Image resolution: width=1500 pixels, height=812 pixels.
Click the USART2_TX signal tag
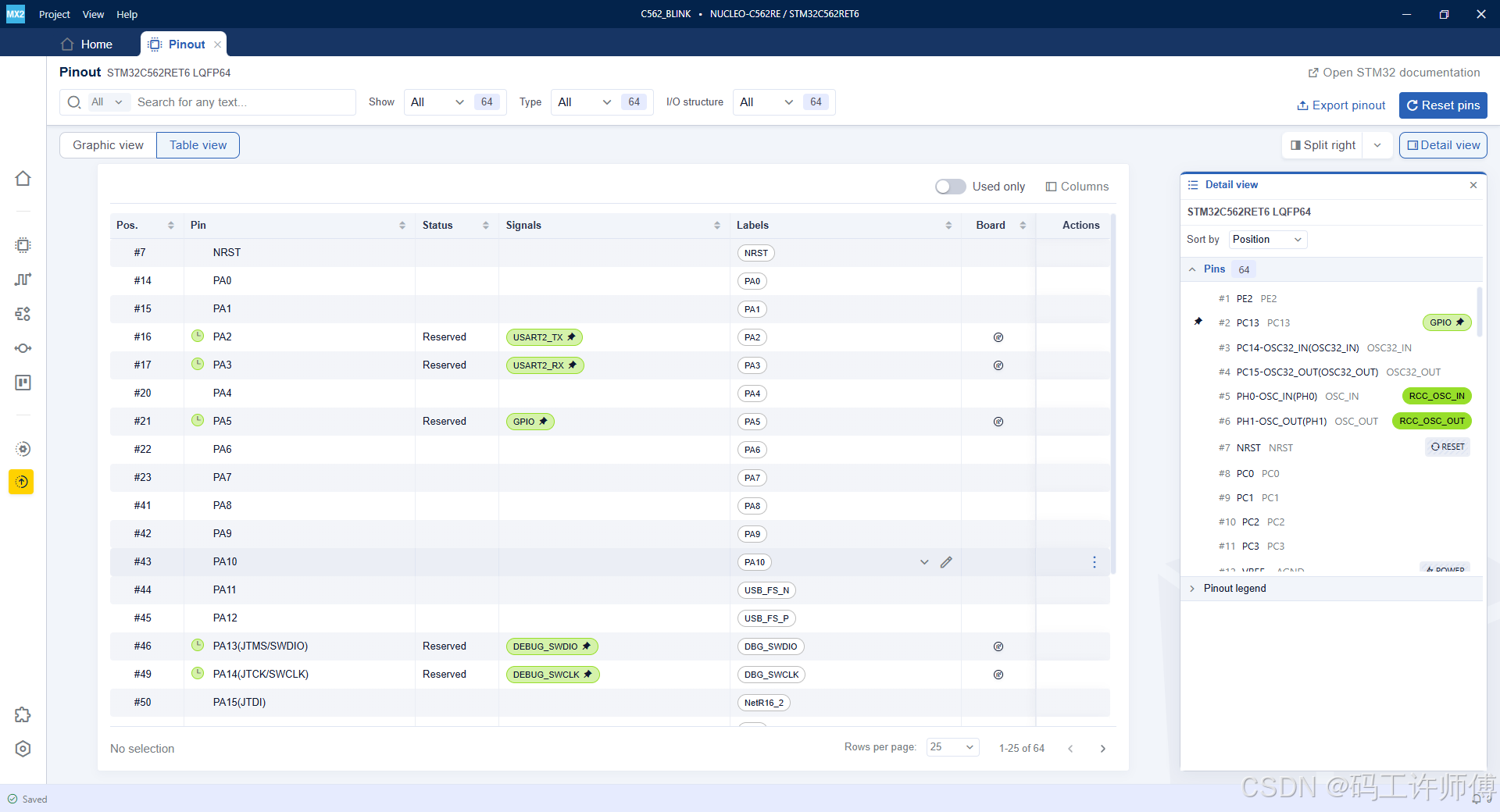(545, 337)
